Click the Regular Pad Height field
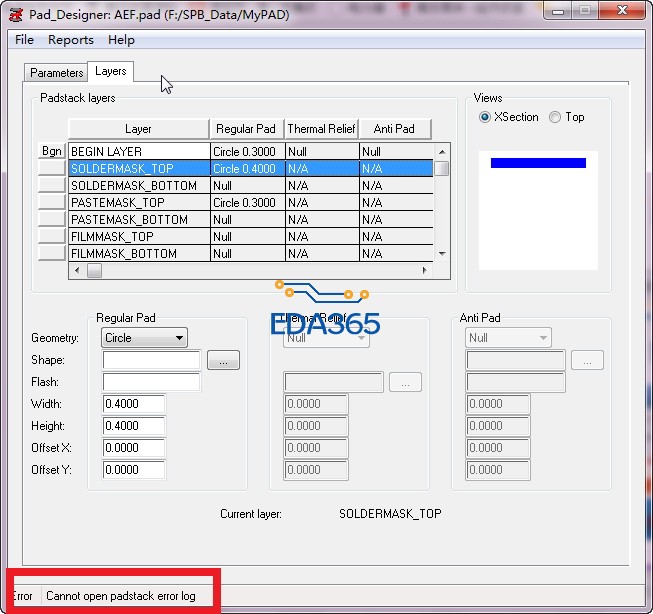Image resolution: width=653 pixels, height=614 pixels. 134,426
